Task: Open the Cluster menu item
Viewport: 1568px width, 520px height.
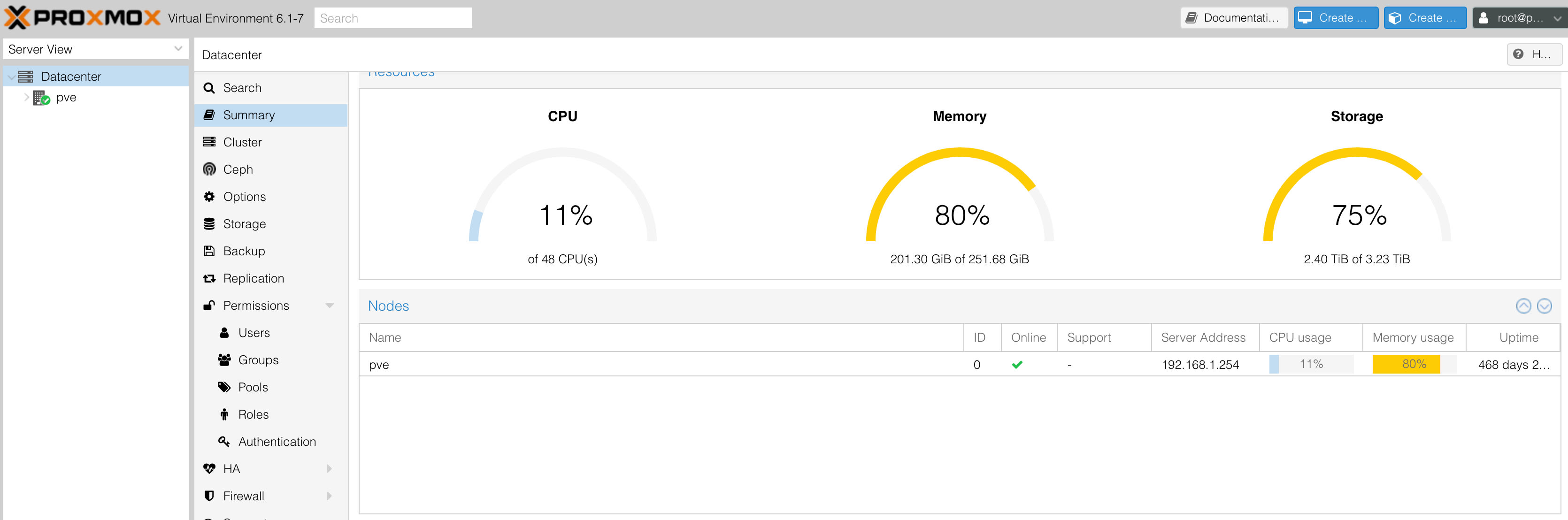Action: click(x=271, y=142)
